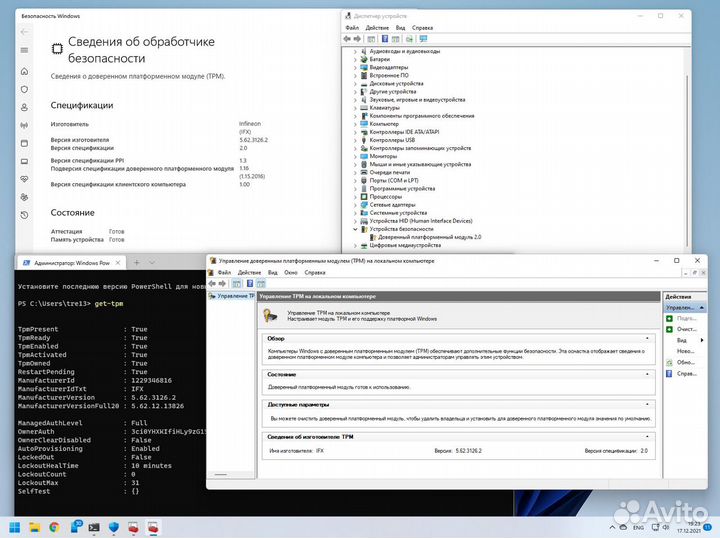The width and height of the screenshot is (720, 538).
Task: Open Virus protection shield icon in Security sidebar
Action: tap(24, 89)
